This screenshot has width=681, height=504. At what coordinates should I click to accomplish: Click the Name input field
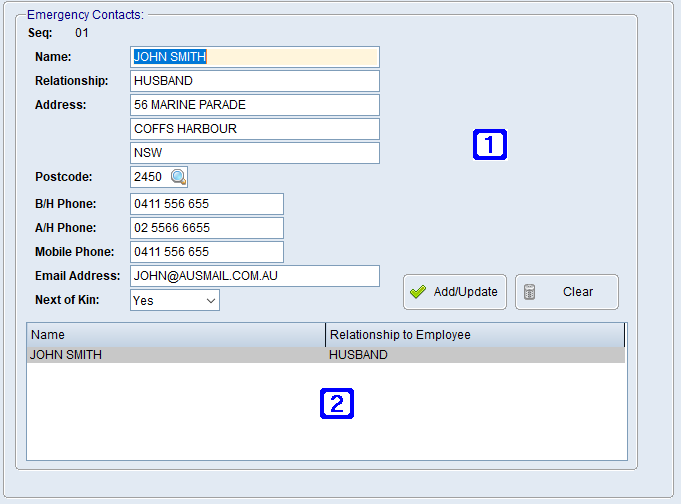255,57
